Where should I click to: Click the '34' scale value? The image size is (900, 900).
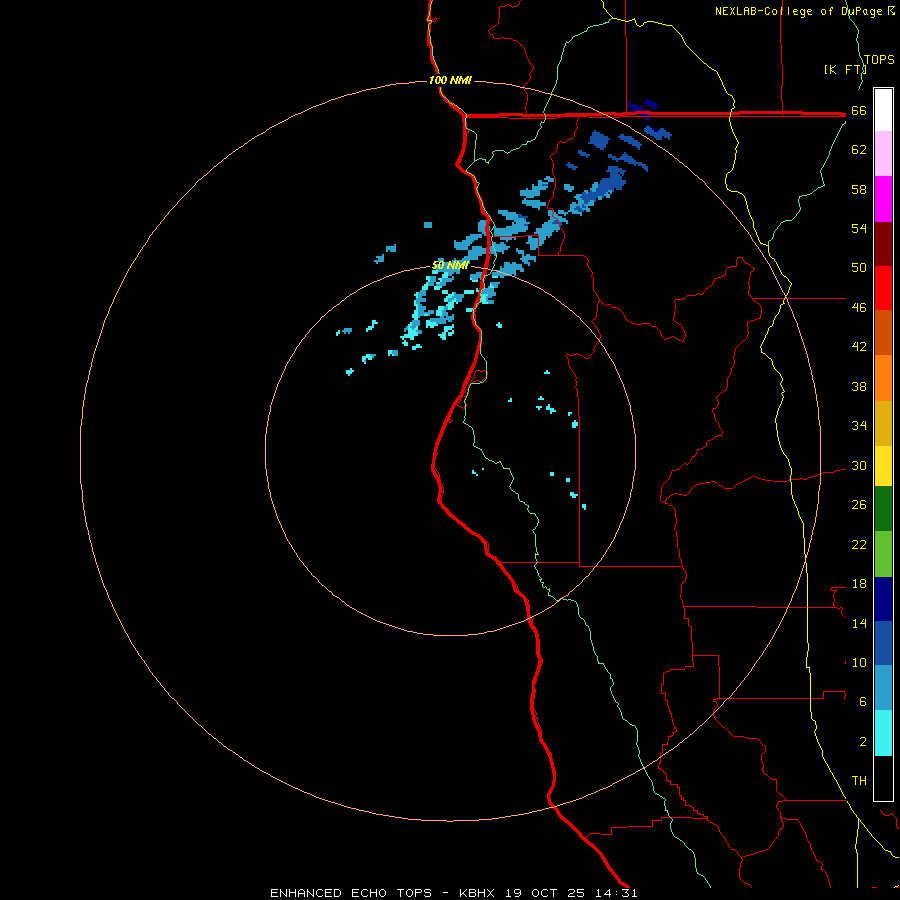(x=859, y=425)
